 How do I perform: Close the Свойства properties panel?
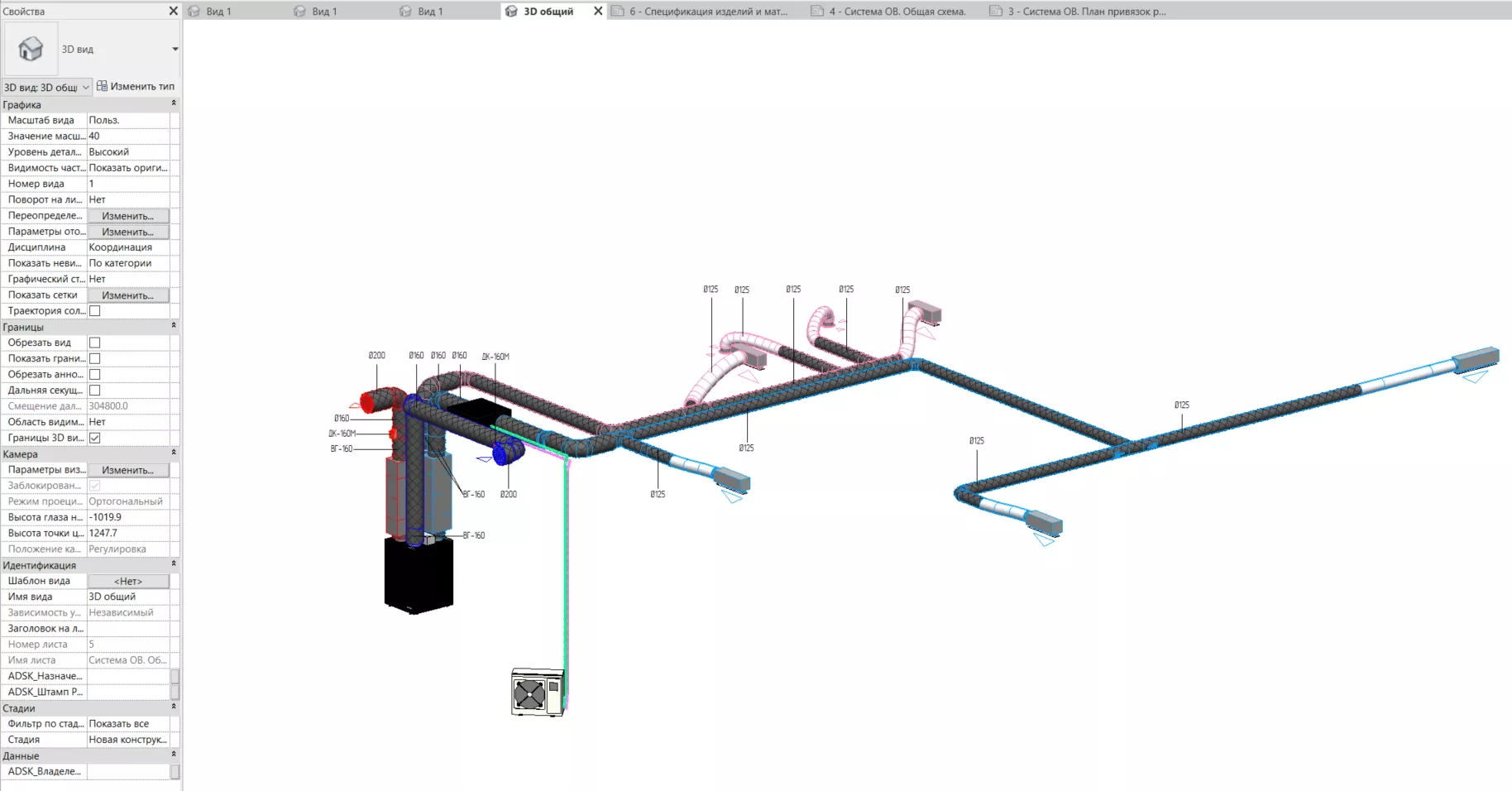coord(173,11)
